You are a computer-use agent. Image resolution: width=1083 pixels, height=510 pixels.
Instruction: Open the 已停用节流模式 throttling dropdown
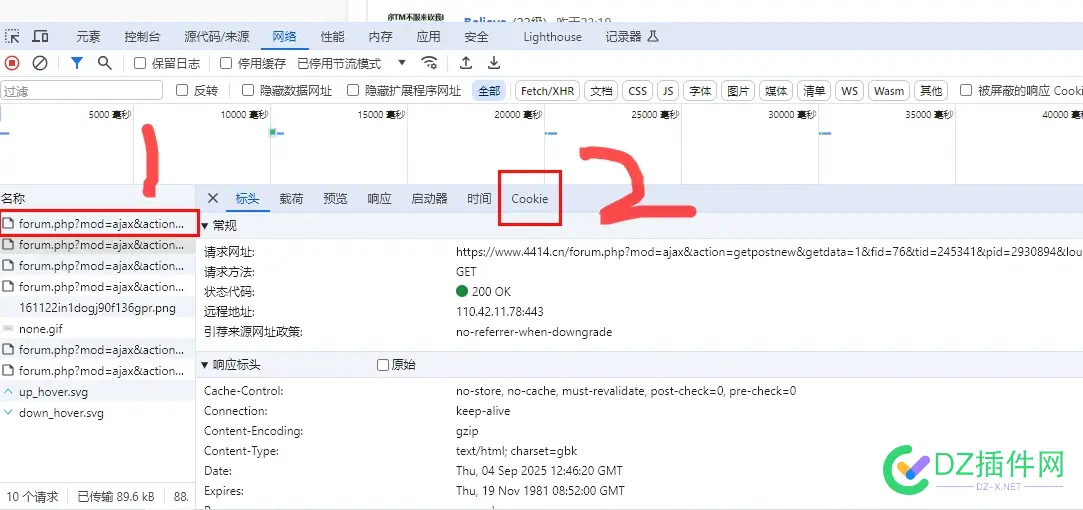[351, 64]
